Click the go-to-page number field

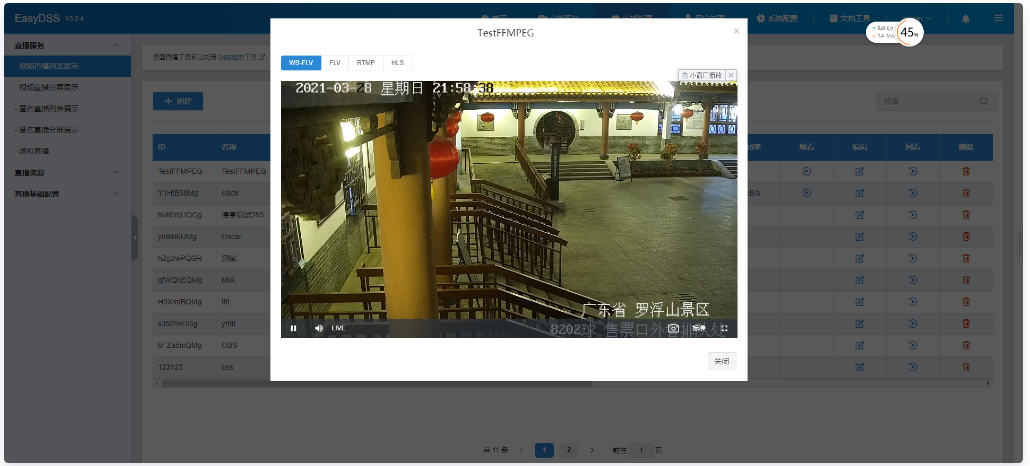[x=640, y=450]
